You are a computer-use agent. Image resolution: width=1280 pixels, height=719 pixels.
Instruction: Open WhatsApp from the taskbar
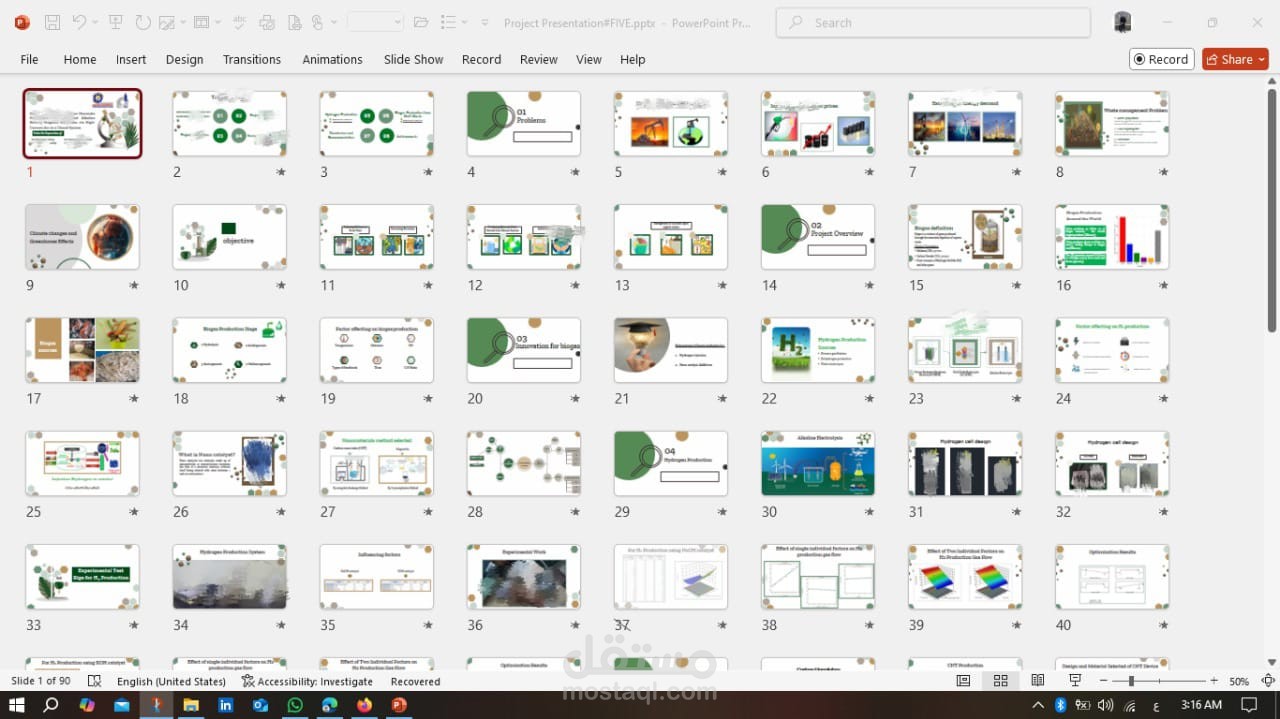pyautogui.click(x=295, y=705)
